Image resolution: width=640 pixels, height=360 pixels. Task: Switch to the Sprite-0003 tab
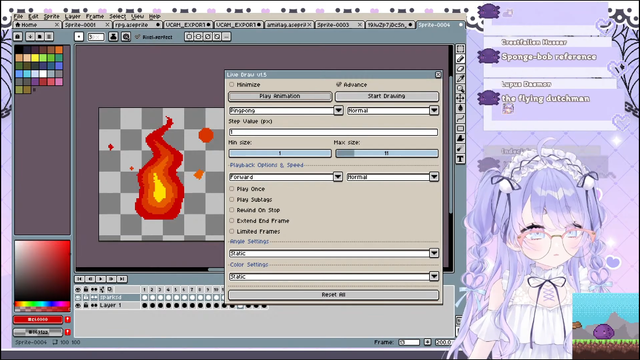pos(333,25)
